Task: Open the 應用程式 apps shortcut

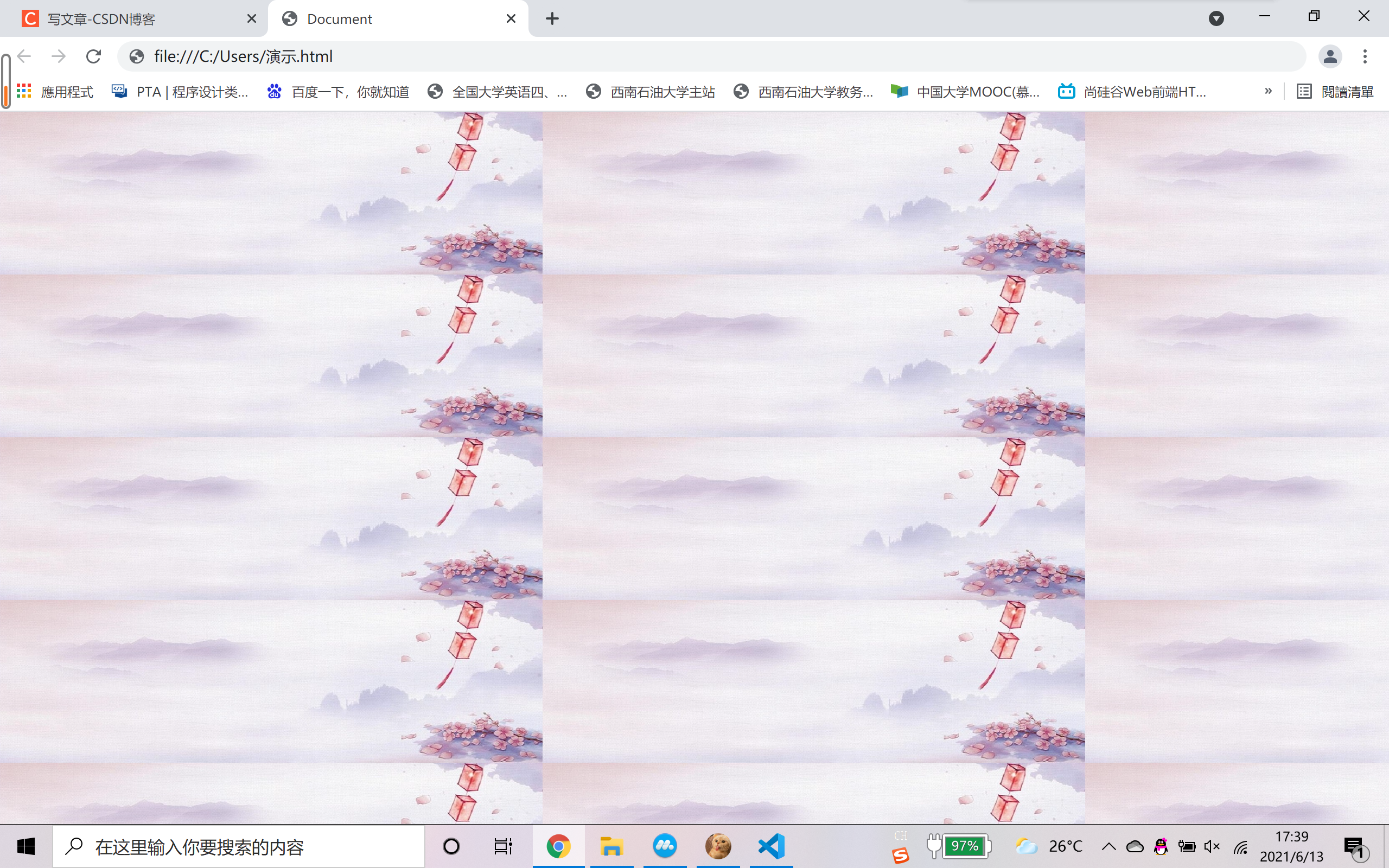Action: [54, 92]
